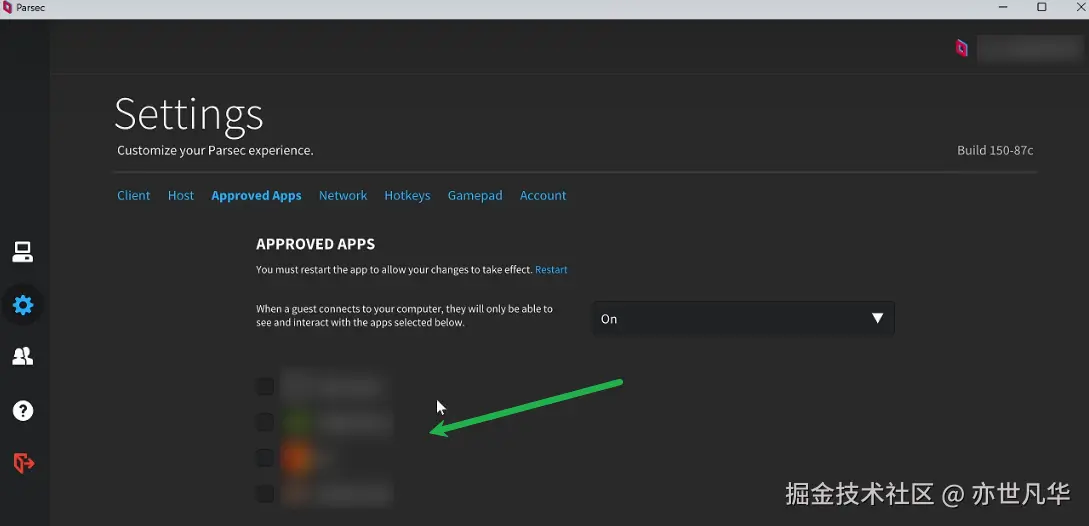Open the Gamepad tab

click(x=475, y=195)
